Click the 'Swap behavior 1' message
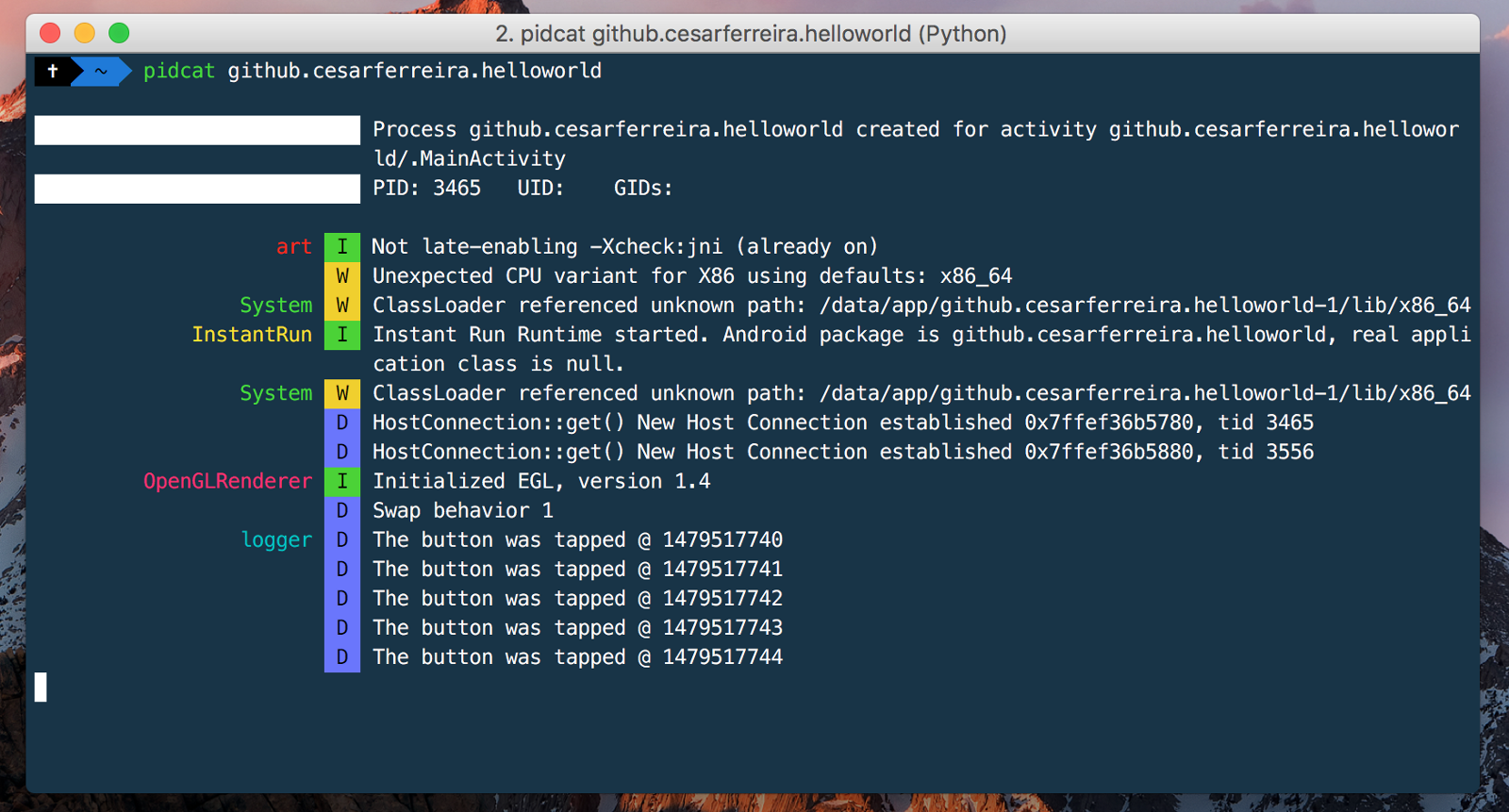Viewport: 1509px width, 812px height. tap(463, 510)
